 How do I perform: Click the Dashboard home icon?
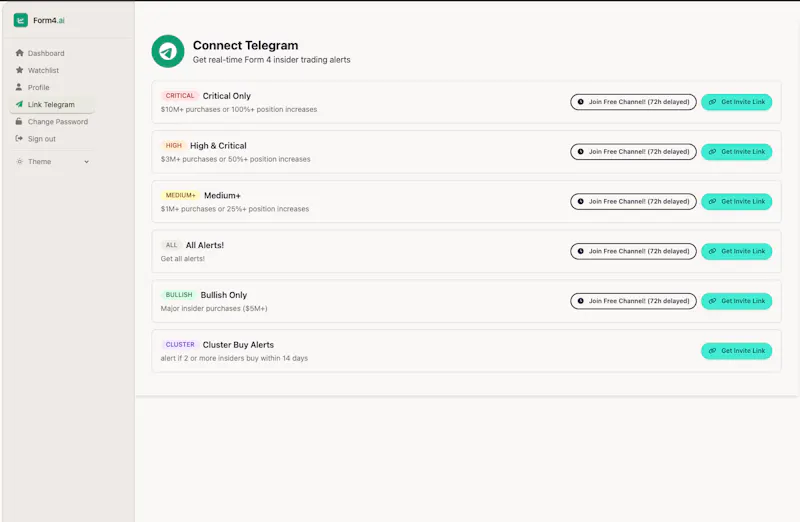[x=19, y=53]
